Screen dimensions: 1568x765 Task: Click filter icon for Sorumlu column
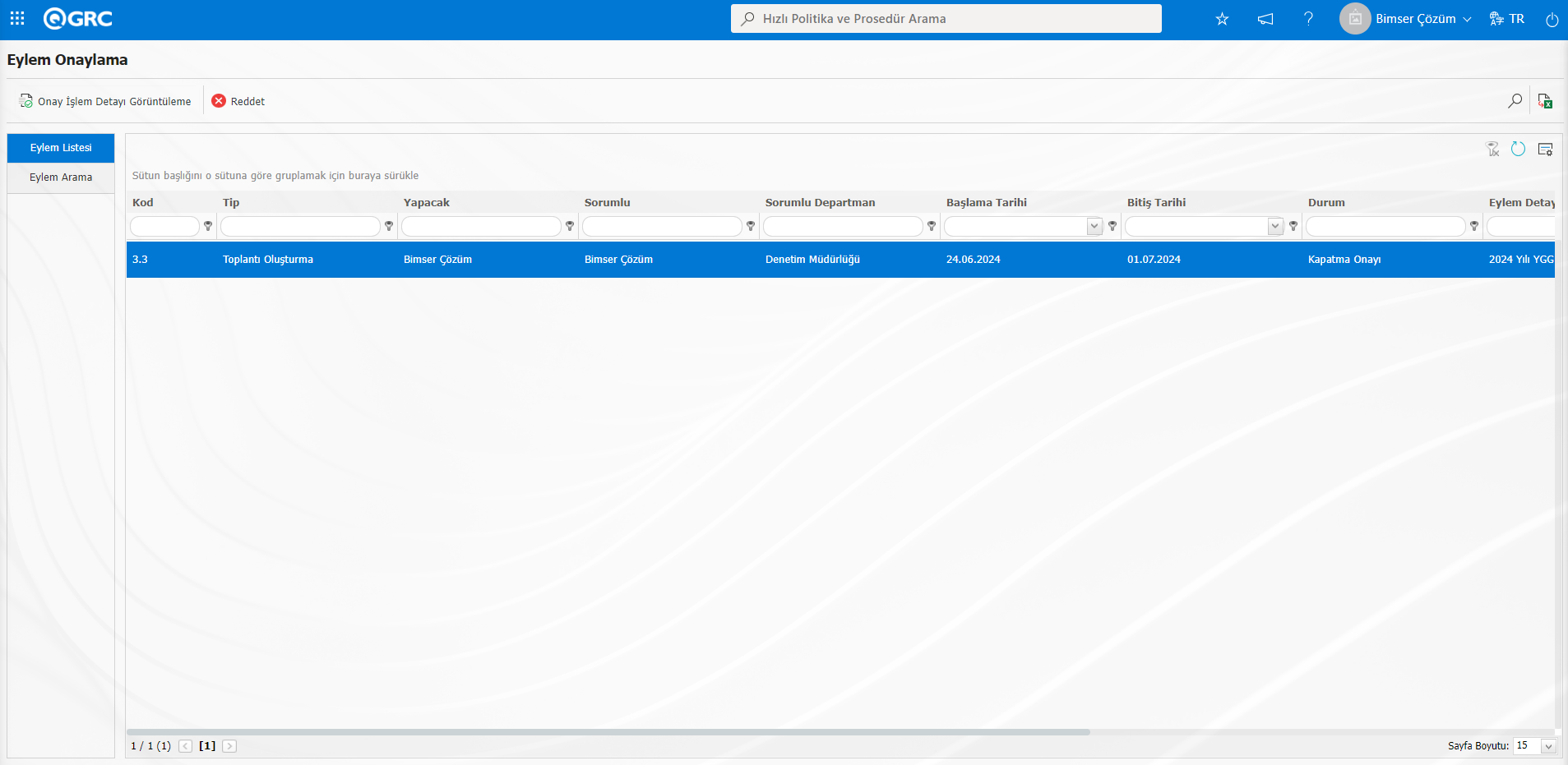click(x=751, y=226)
